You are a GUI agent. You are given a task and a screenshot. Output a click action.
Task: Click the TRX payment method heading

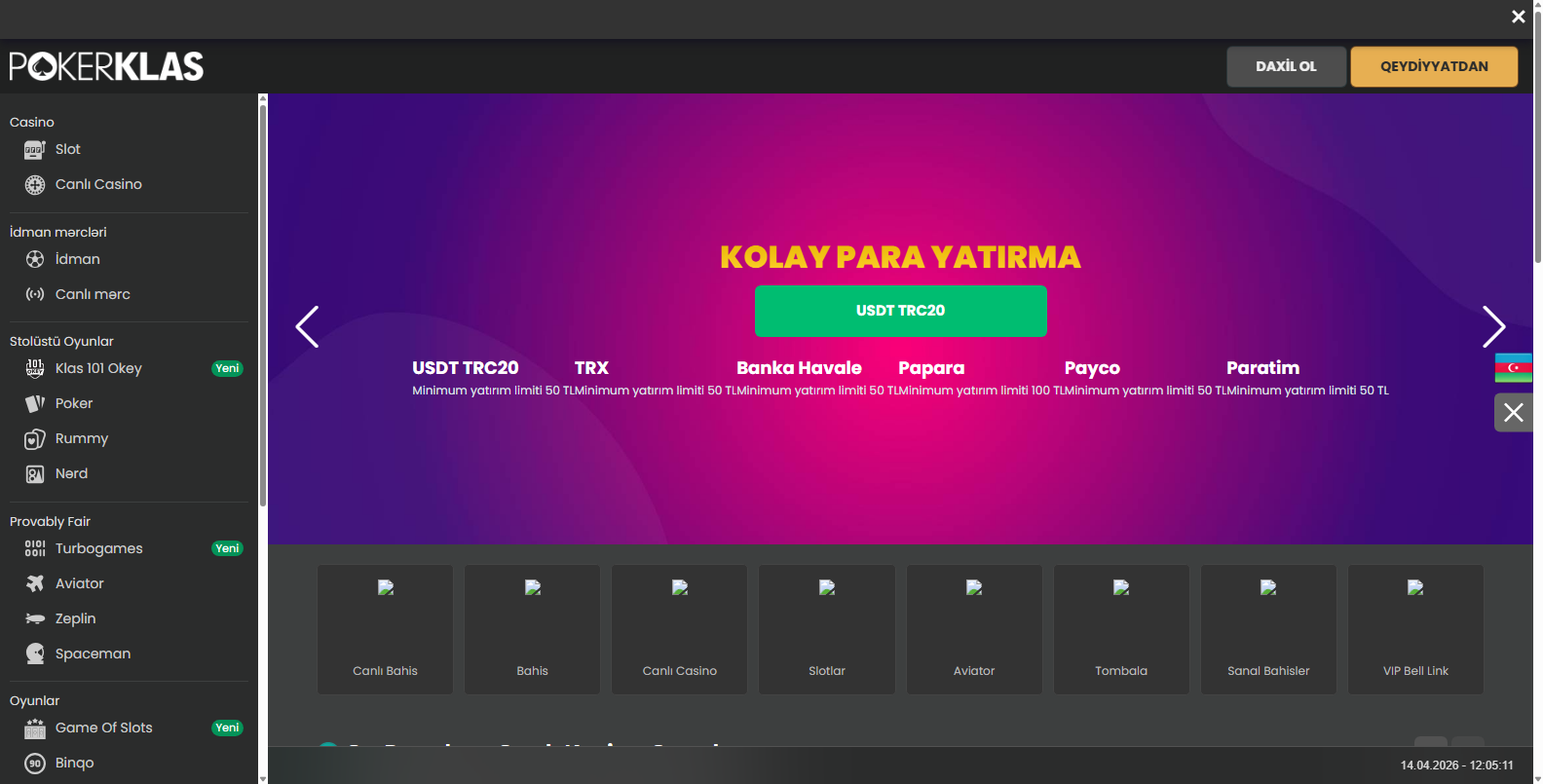click(x=591, y=368)
